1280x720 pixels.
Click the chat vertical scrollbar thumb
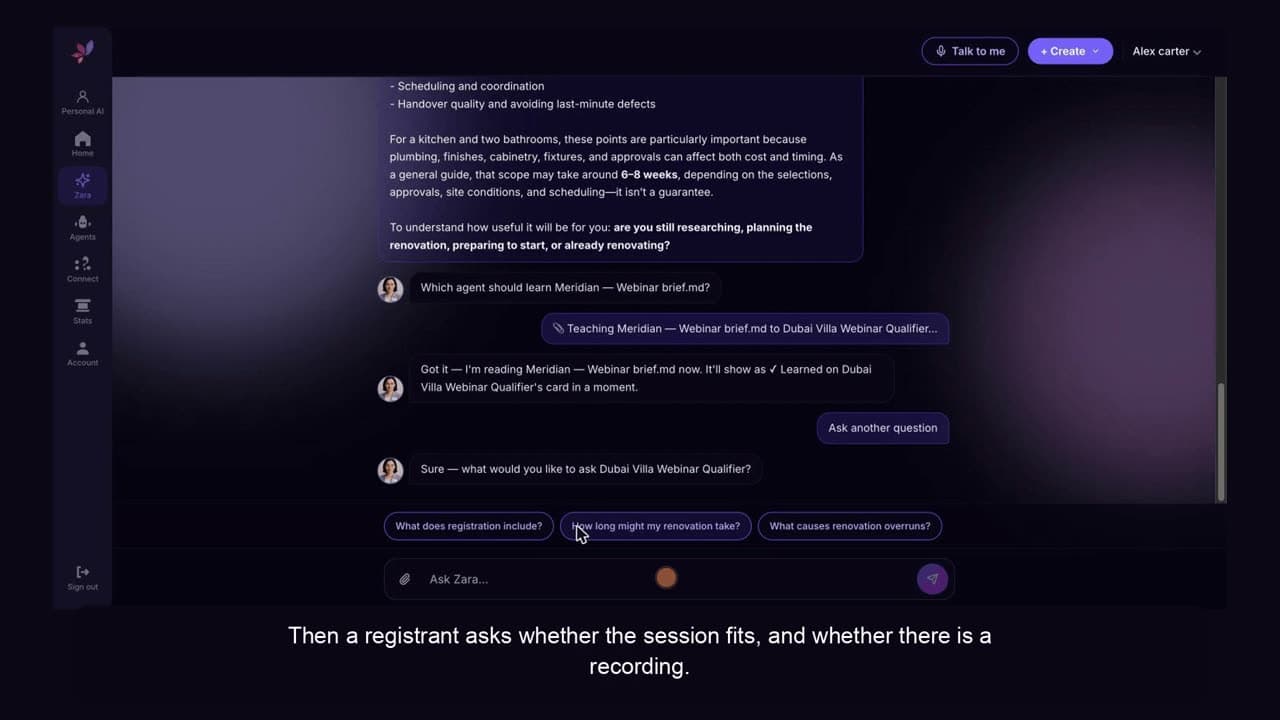(1220, 442)
